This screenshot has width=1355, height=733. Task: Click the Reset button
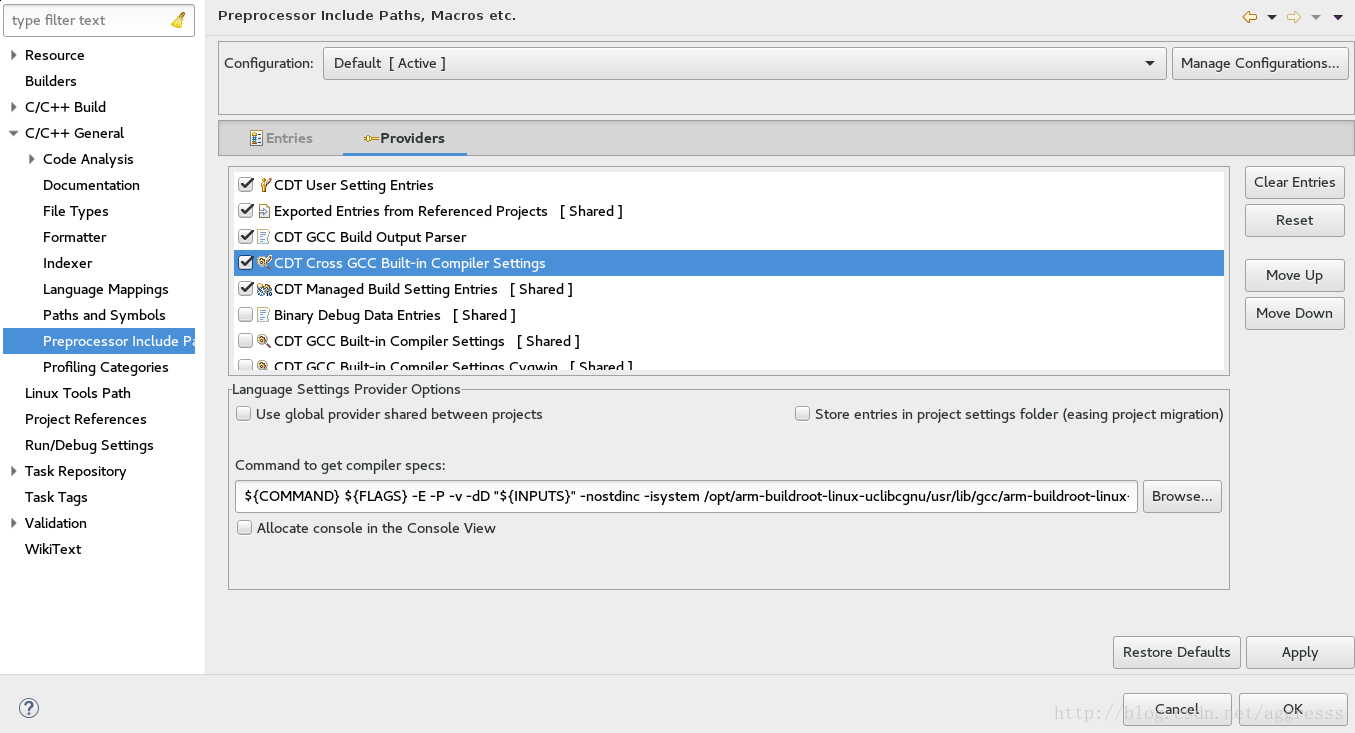pos(1295,220)
